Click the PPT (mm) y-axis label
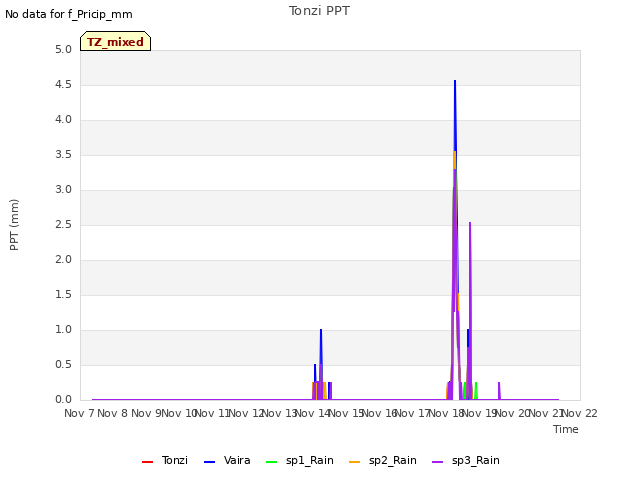 14,225
